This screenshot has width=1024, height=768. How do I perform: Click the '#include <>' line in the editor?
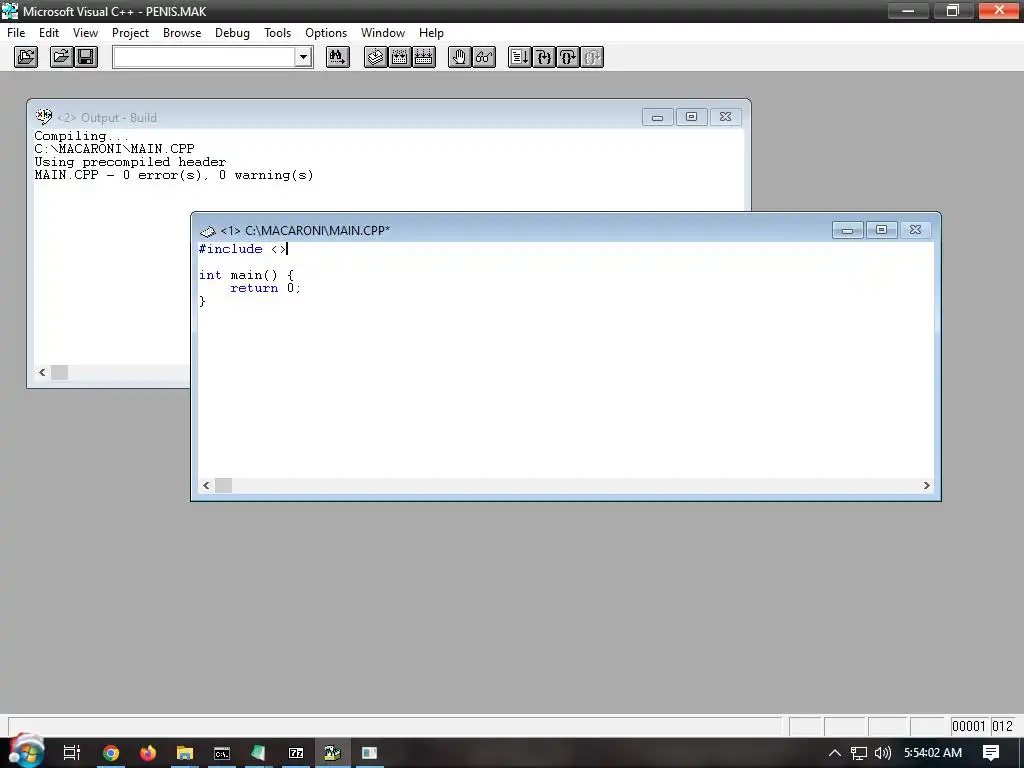click(242, 249)
